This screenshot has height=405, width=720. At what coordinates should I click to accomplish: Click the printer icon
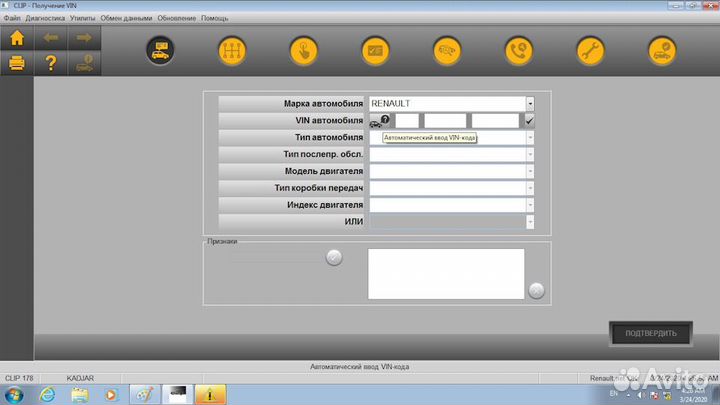pyautogui.click(x=17, y=63)
